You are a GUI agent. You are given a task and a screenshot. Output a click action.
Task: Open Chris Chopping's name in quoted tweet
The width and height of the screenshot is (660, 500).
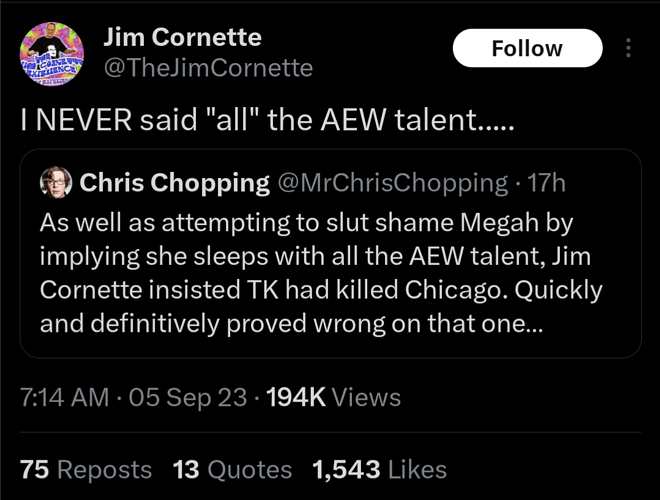coord(174,183)
